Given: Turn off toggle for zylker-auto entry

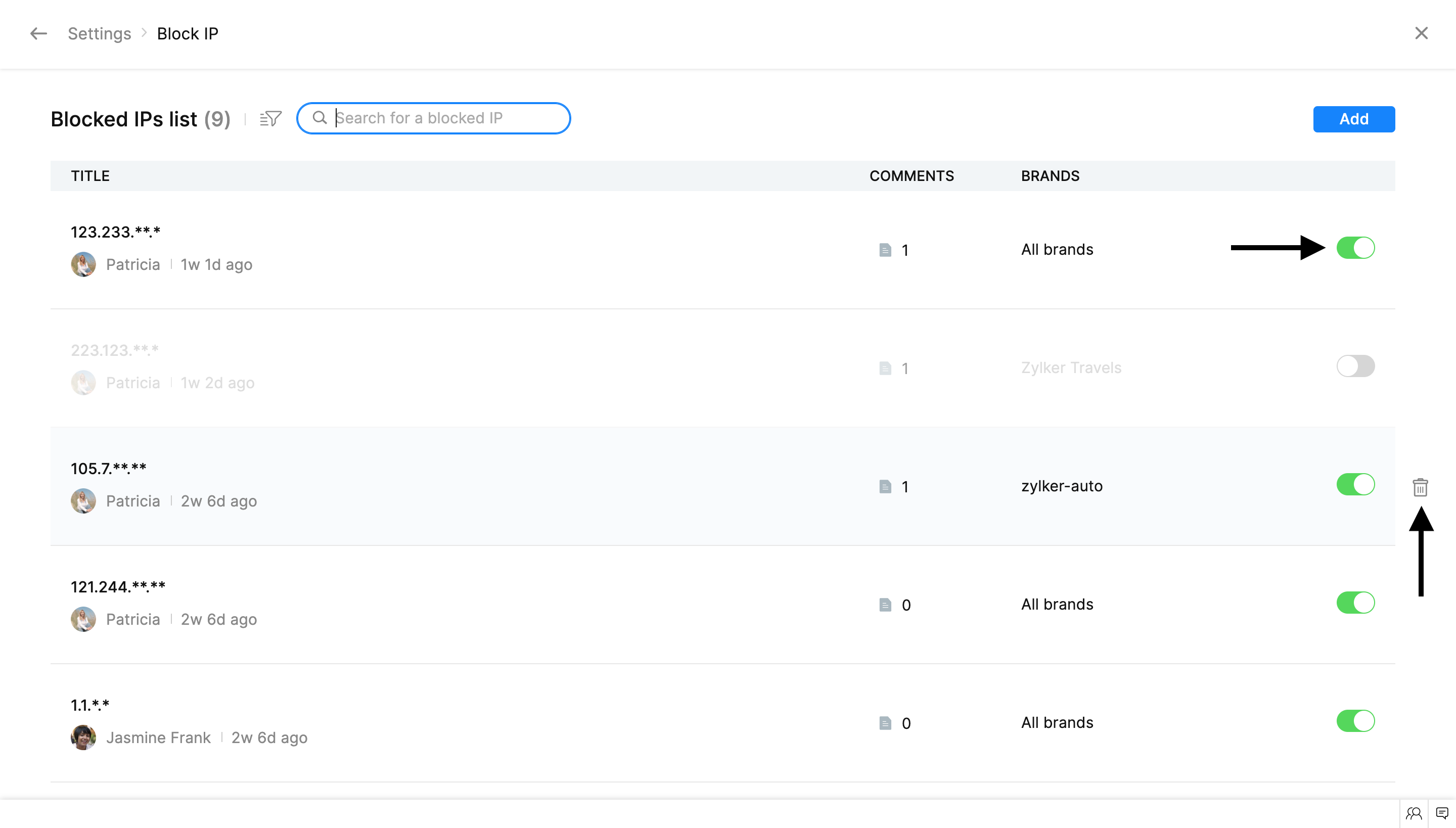Looking at the screenshot, I should (x=1355, y=484).
